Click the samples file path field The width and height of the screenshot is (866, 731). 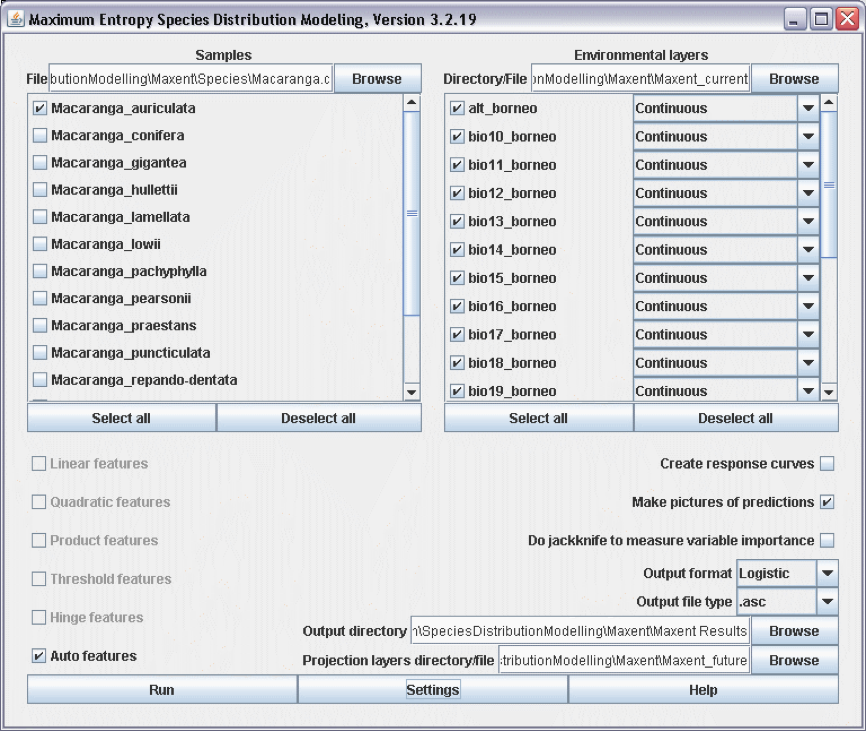coord(191,79)
